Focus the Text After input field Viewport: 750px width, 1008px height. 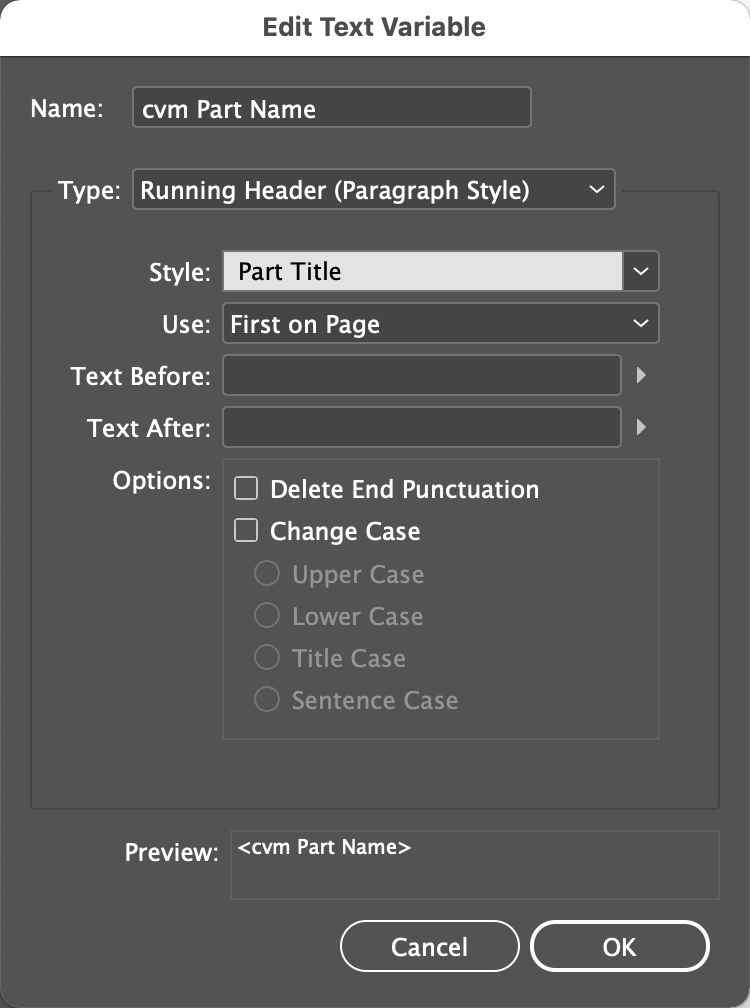coord(421,428)
